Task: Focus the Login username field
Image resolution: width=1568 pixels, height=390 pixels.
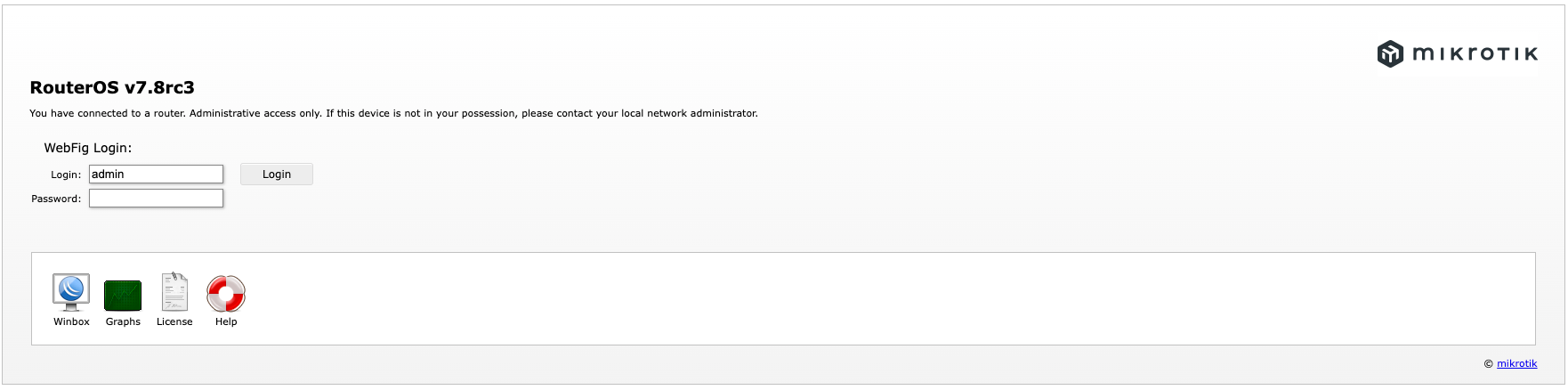Action: click(156, 174)
